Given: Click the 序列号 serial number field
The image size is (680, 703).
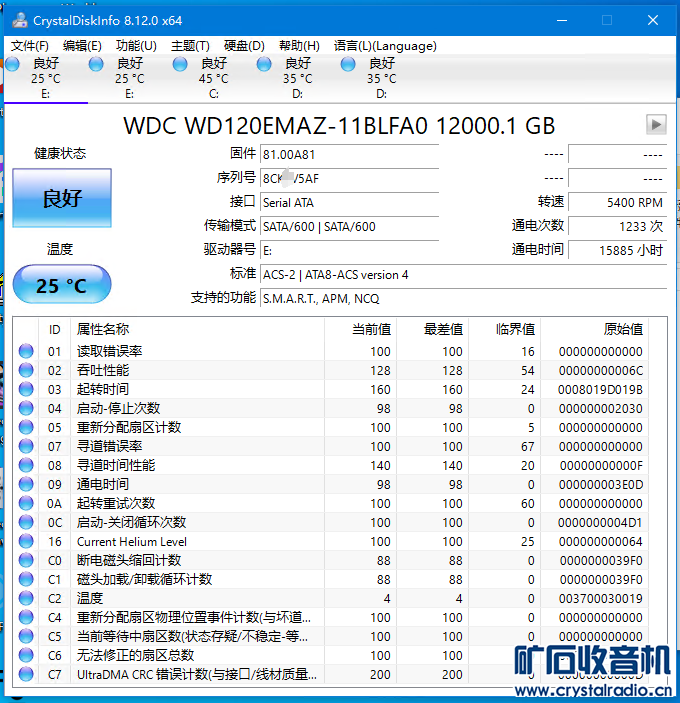Looking at the screenshot, I should 349,178.
